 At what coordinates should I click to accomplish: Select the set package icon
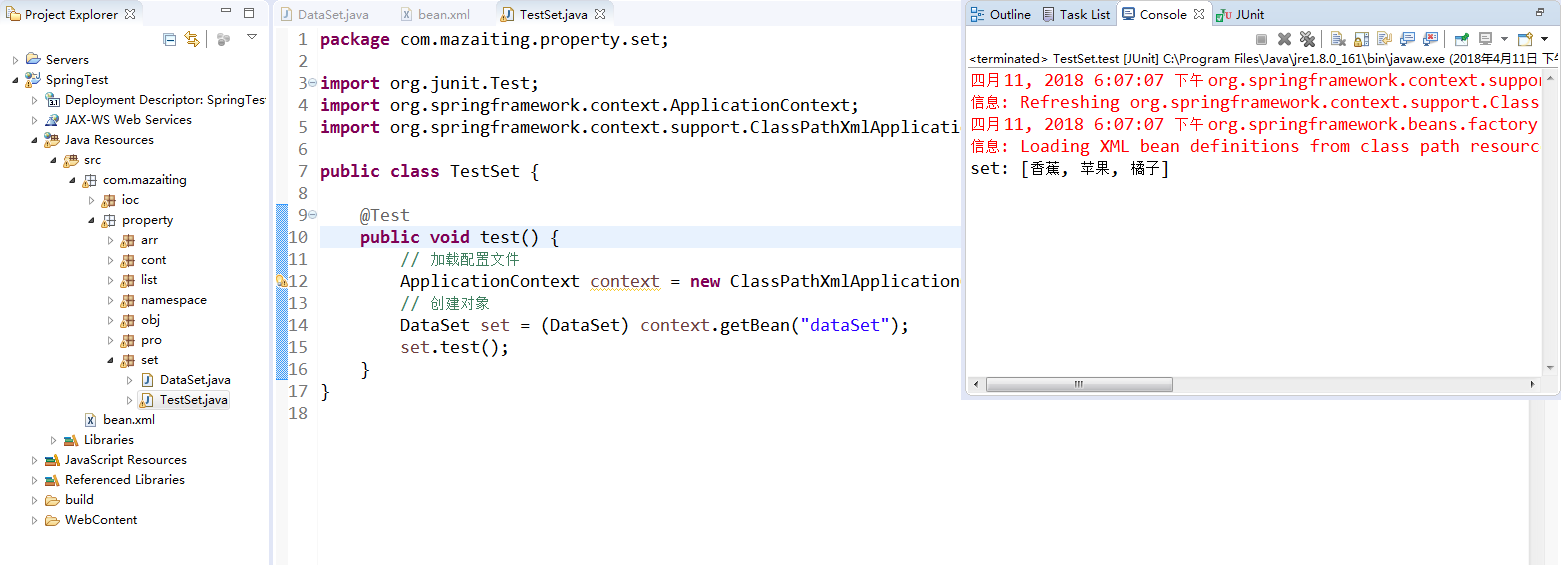pos(128,360)
